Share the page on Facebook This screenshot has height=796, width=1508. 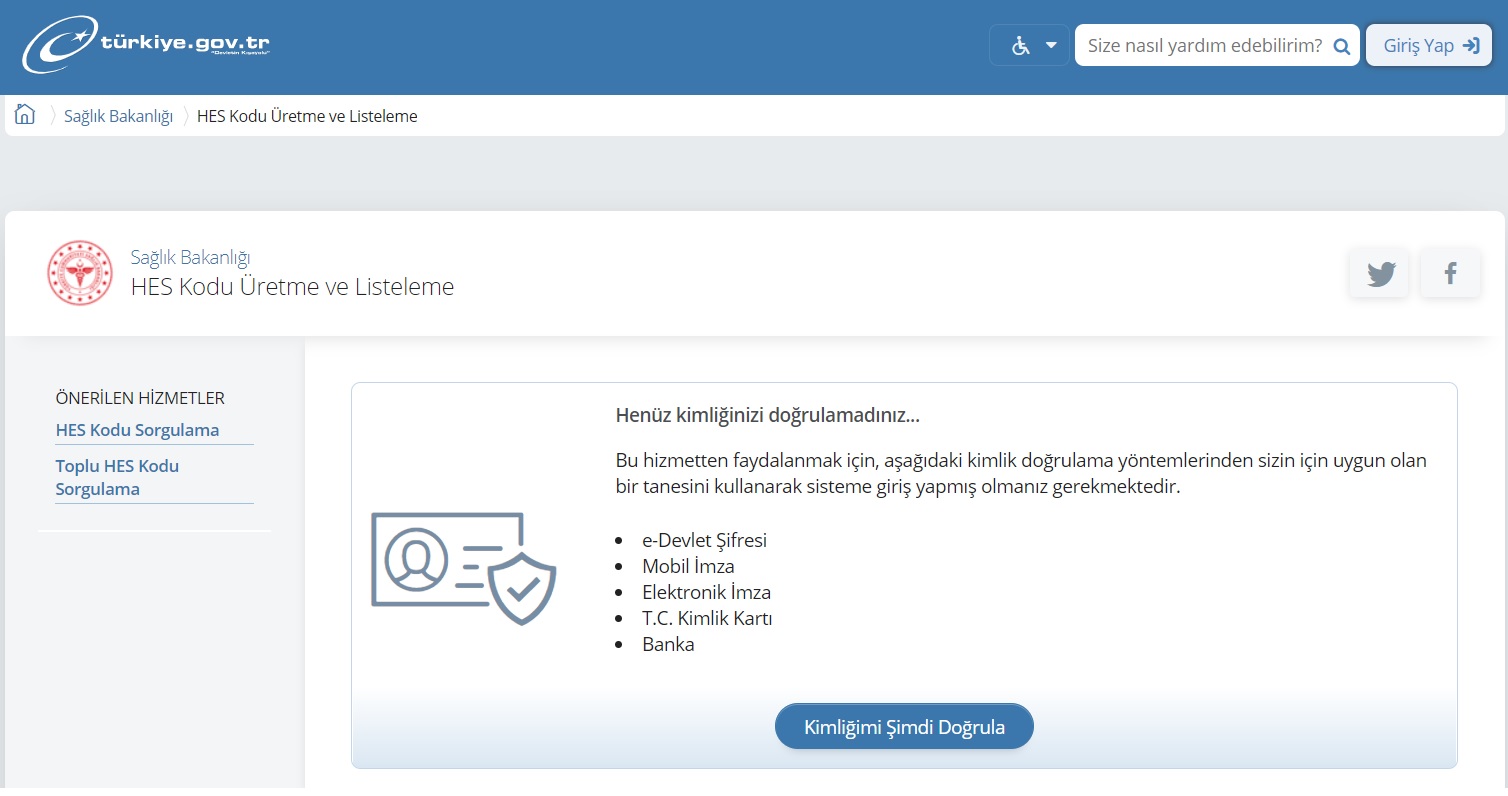(1450, 273)
